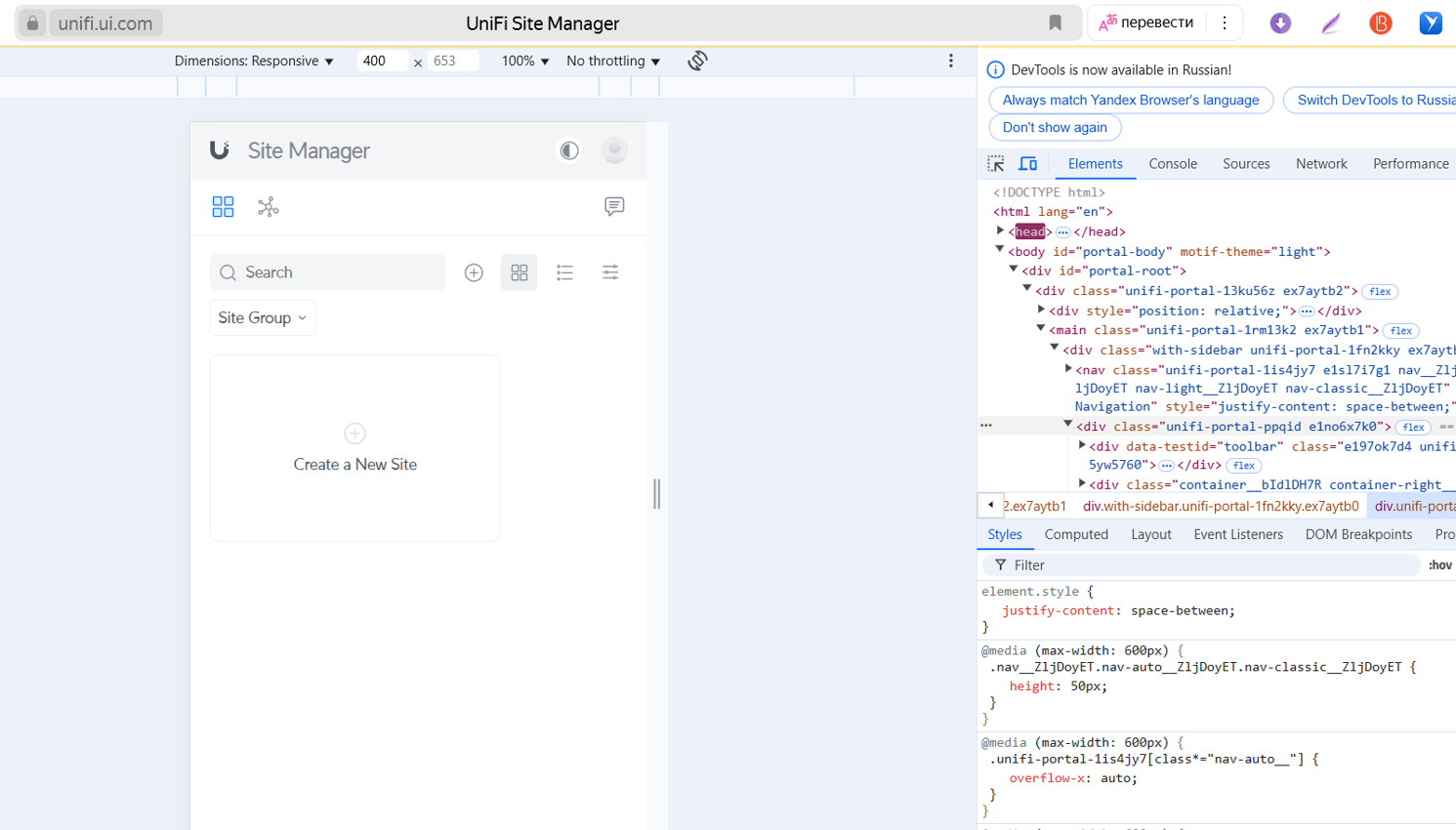Switch to the Console tab
Screen dimensions: 1456x830
click(x=1173, y=164)
